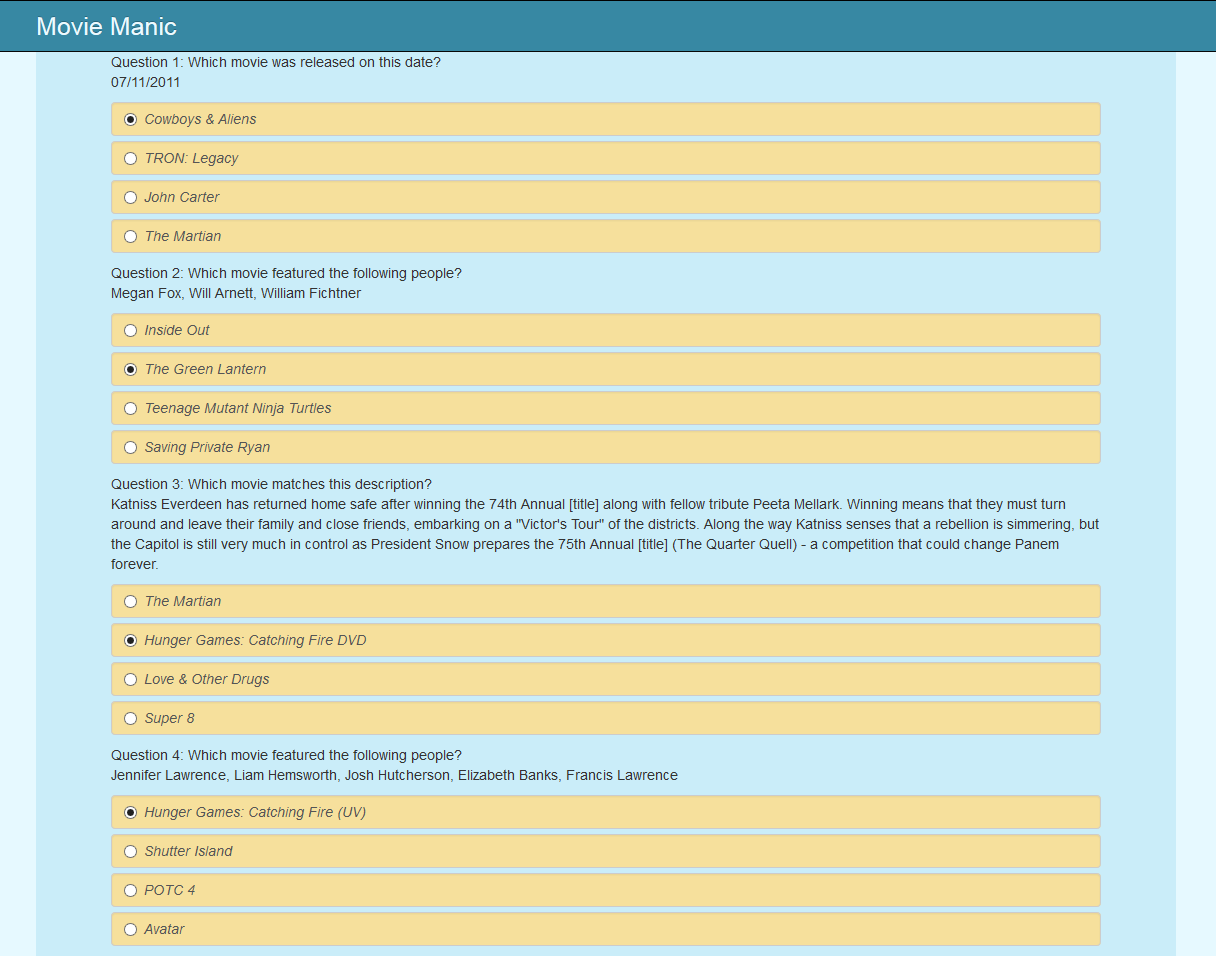1216x956 pixels.
Task: Choose the Avatar radio option
Action: (x=130, y=929)
